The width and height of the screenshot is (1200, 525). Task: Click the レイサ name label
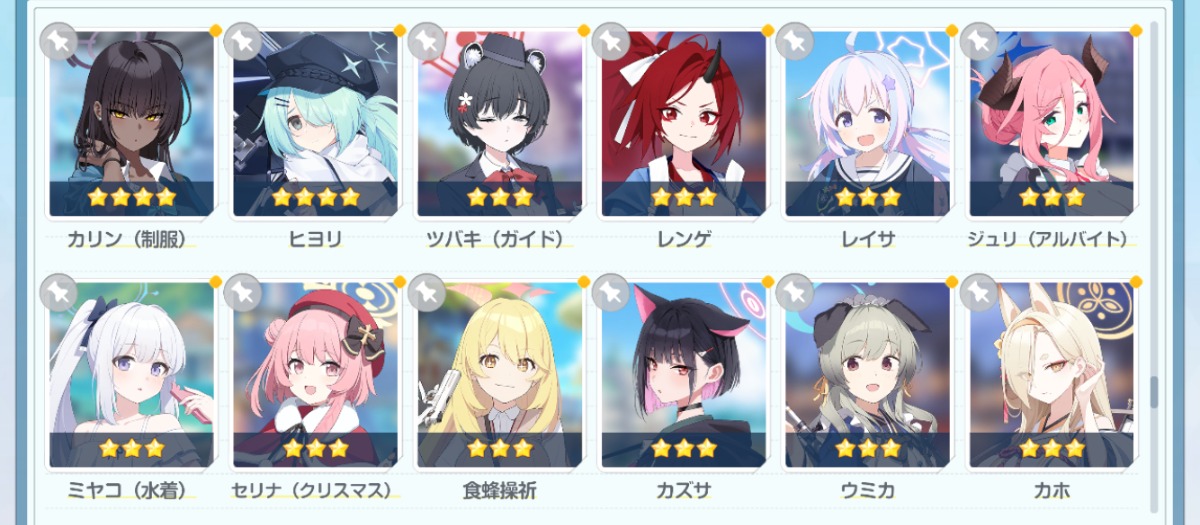click(x=868, y=239)
